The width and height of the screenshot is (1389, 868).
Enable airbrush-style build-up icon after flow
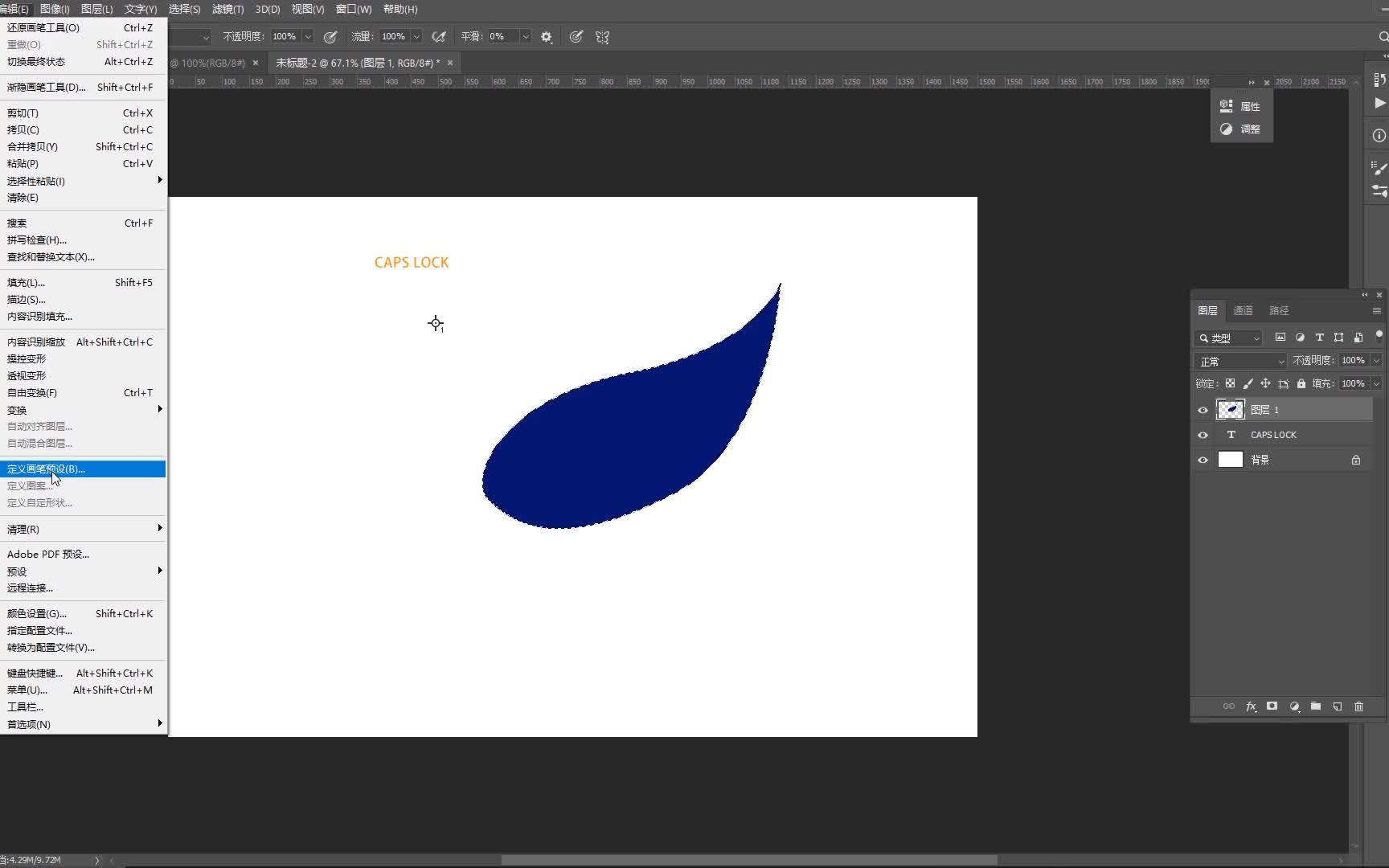click(x=439, y=37)
